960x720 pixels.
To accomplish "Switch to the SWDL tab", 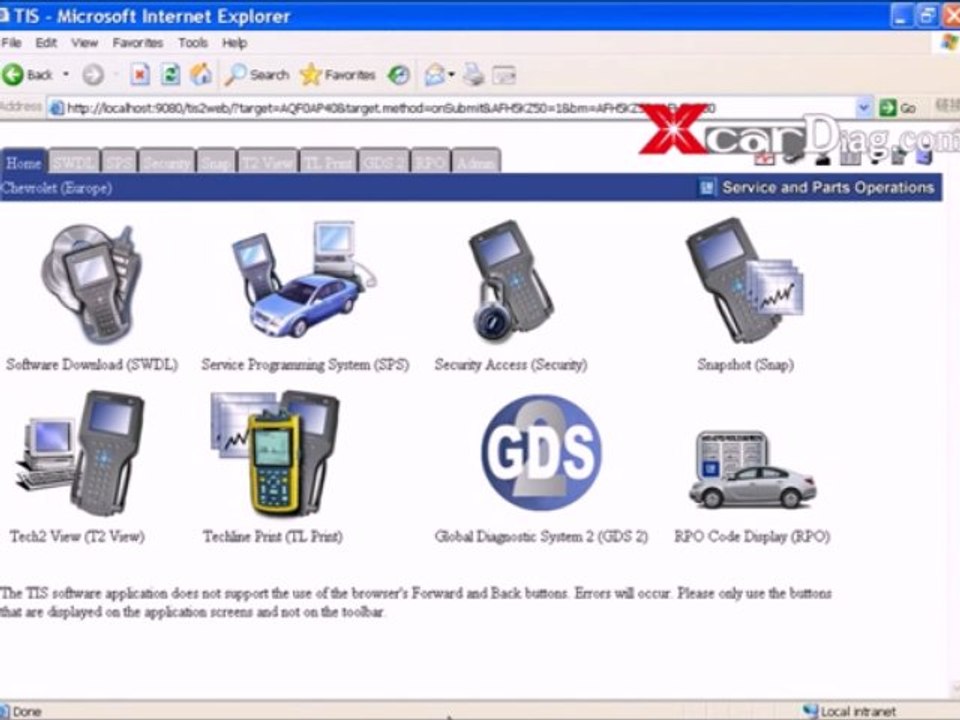I will 74,162.
